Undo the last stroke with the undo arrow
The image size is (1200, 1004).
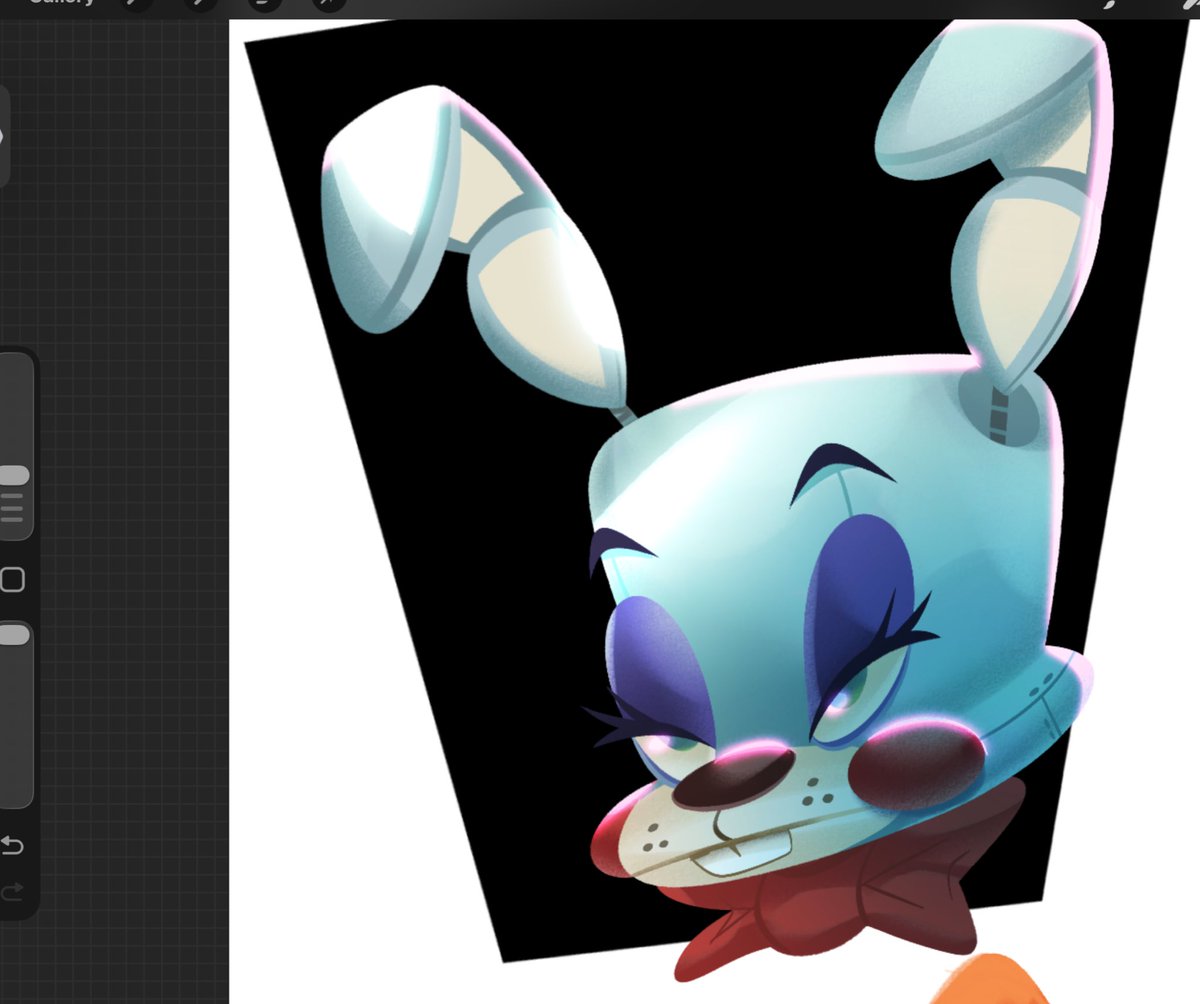click(11, 846)
